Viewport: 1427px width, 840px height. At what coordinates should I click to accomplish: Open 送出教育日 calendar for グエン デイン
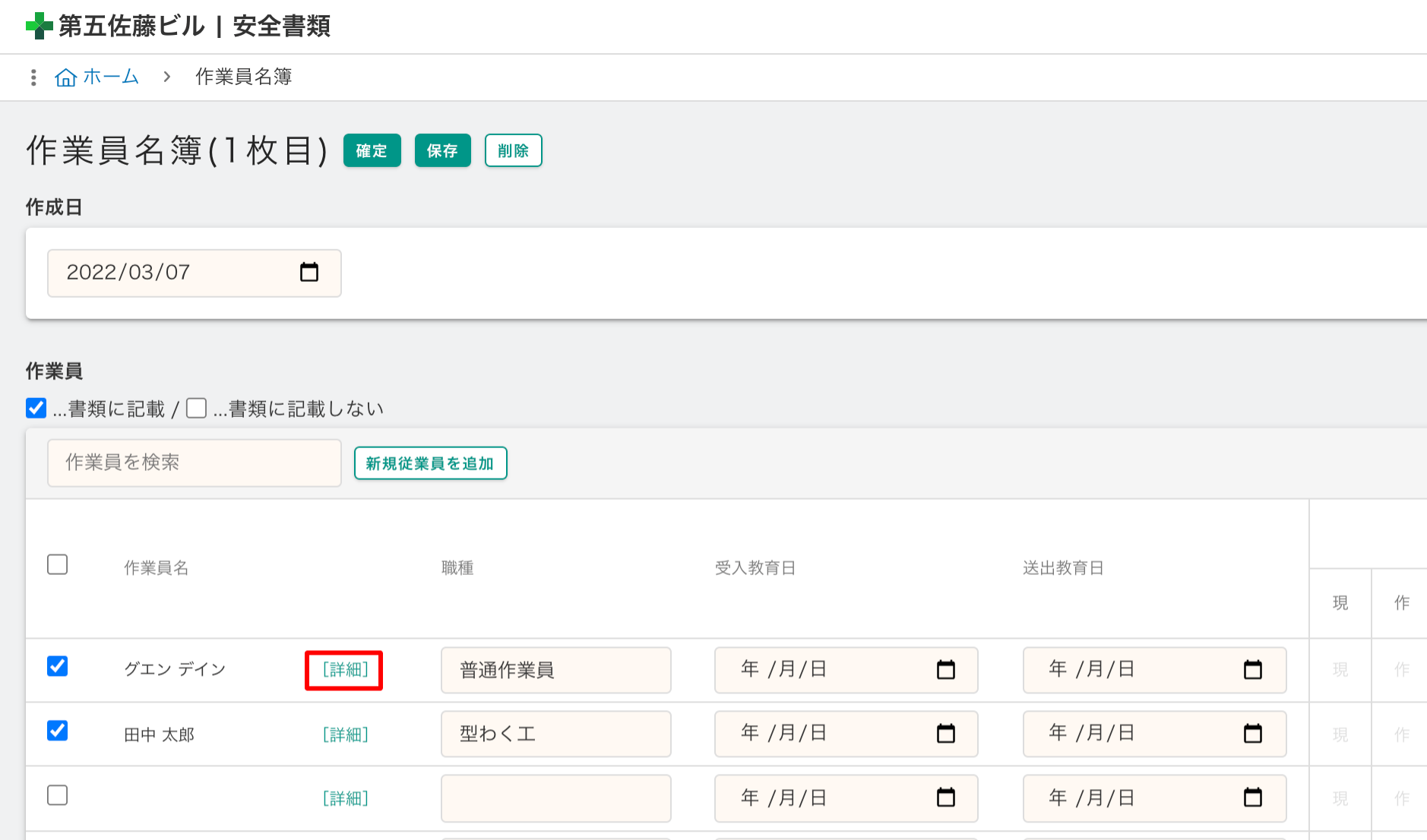(x=1252, y=670)
